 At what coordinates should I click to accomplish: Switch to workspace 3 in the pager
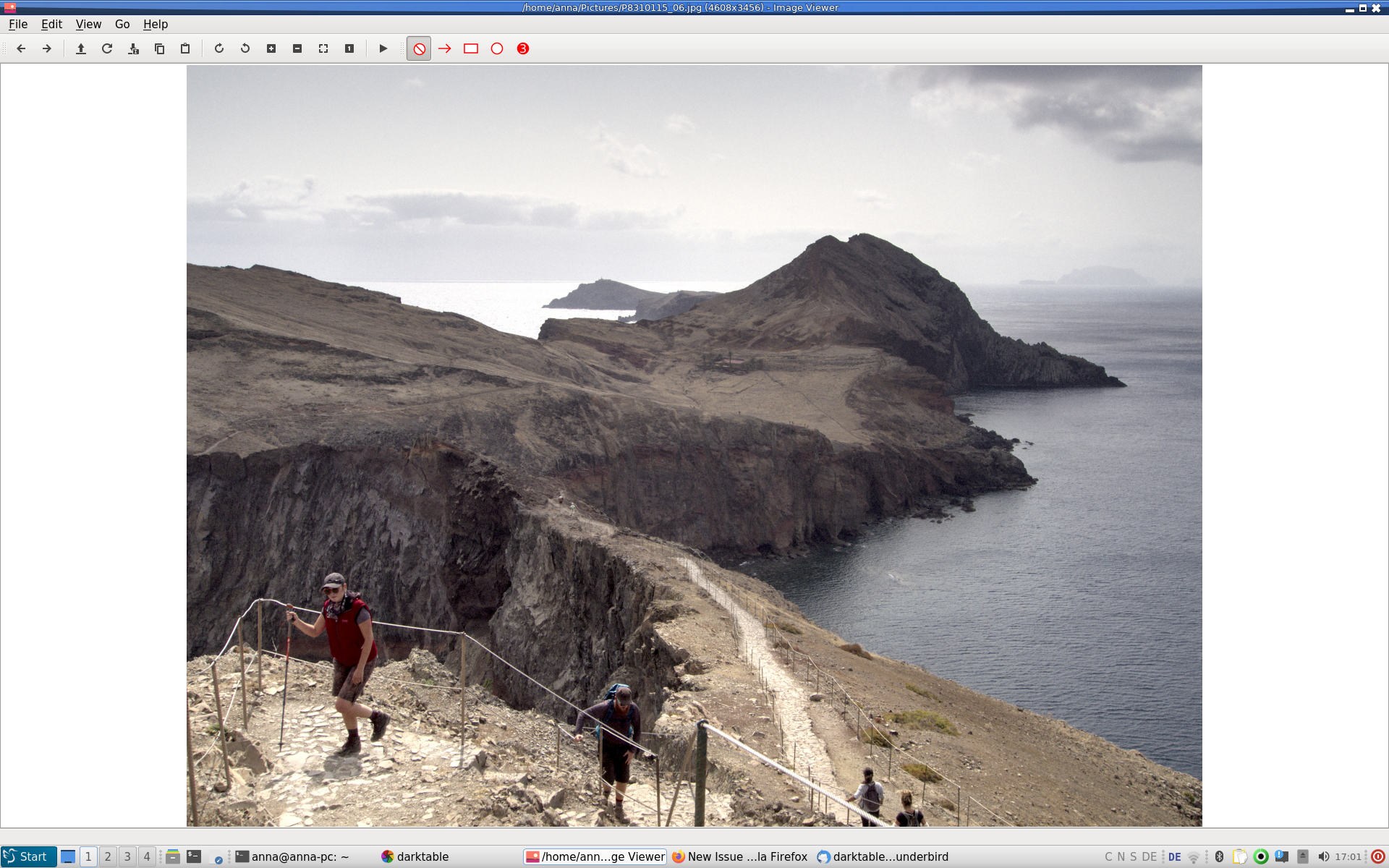(x=127, y=856)
